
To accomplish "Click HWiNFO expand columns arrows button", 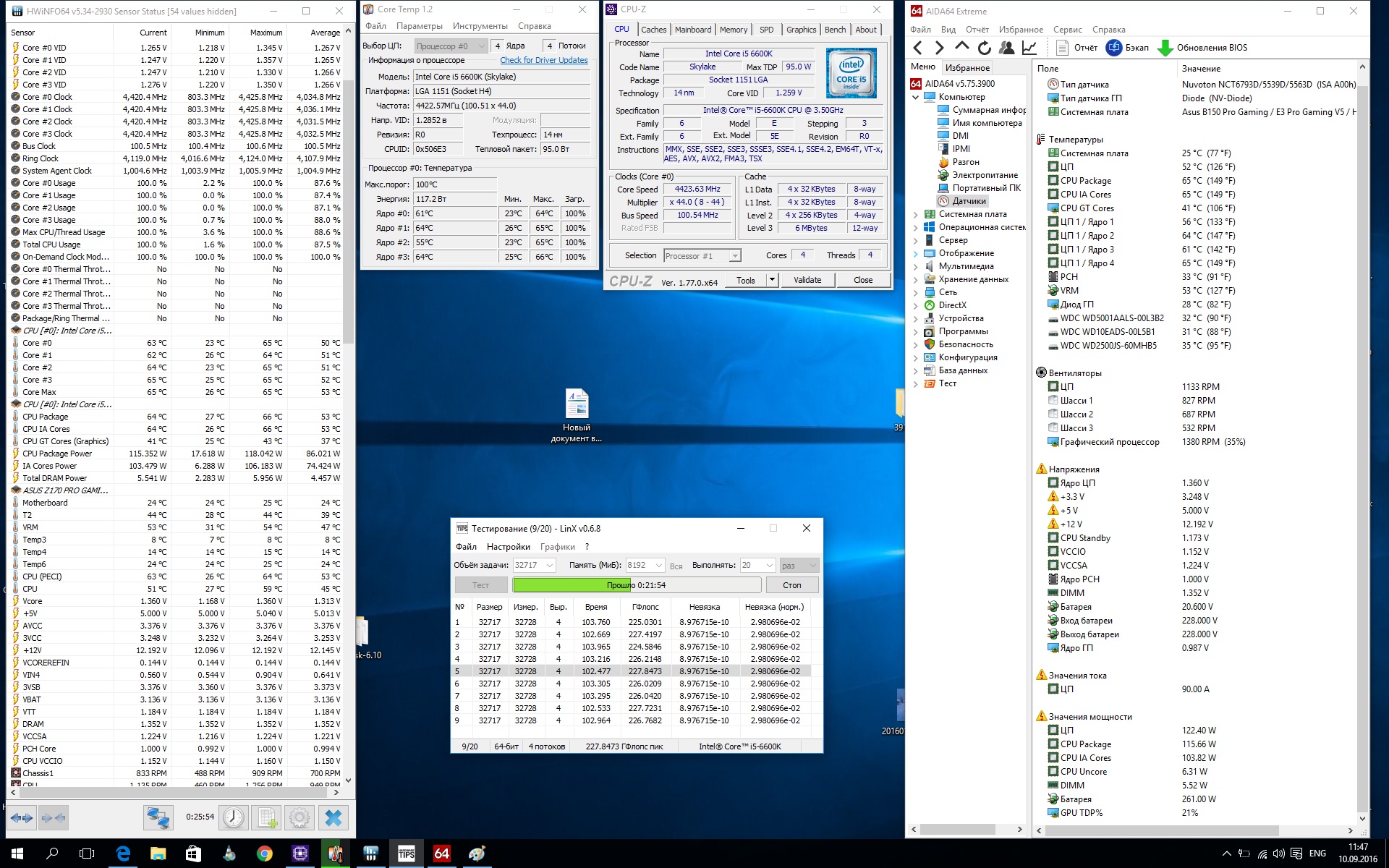I will [x=22, y=818].
